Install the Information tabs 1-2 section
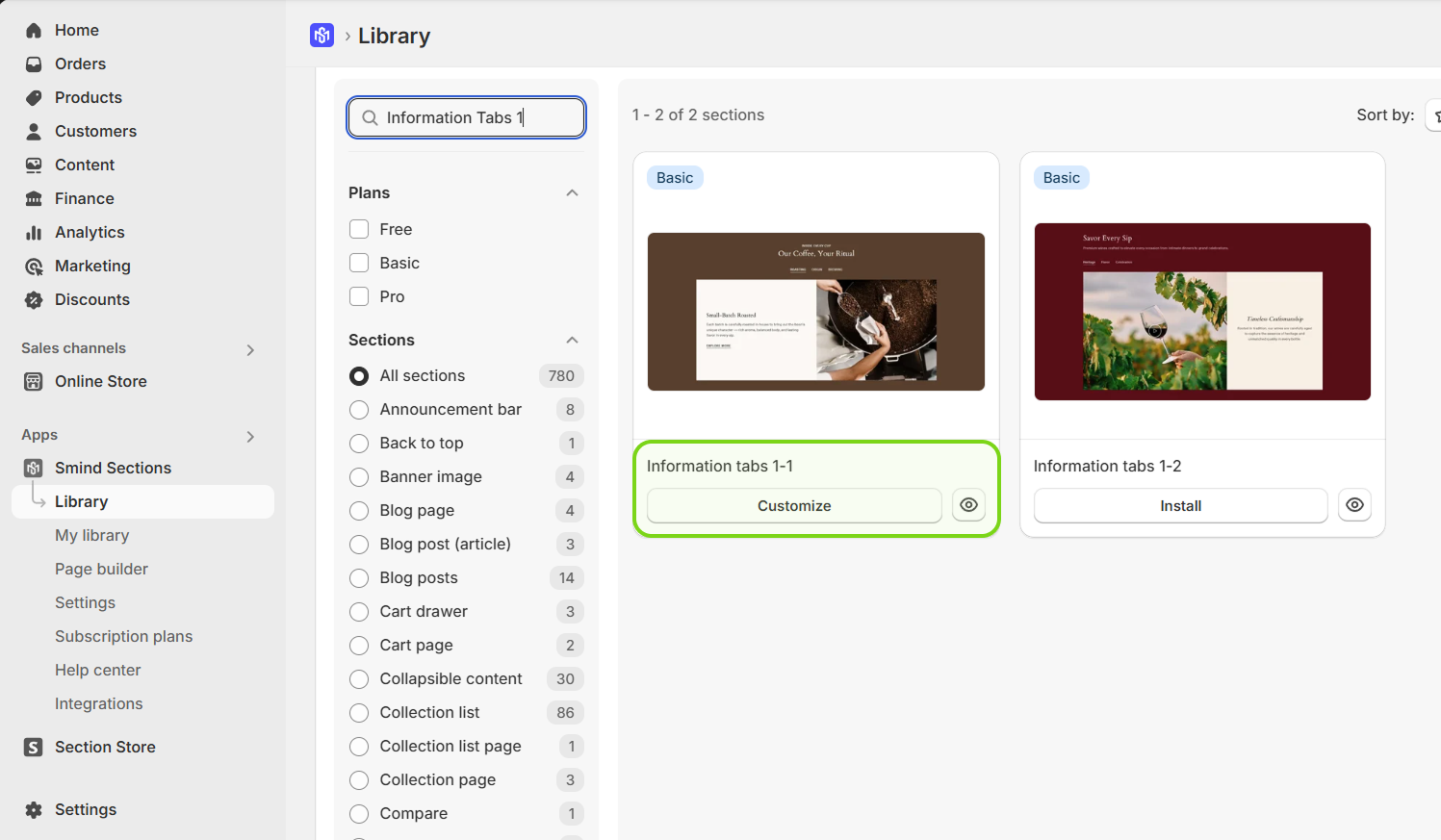The height and width of the screenshot is (840, 1441). click(x=1179, y=506)
